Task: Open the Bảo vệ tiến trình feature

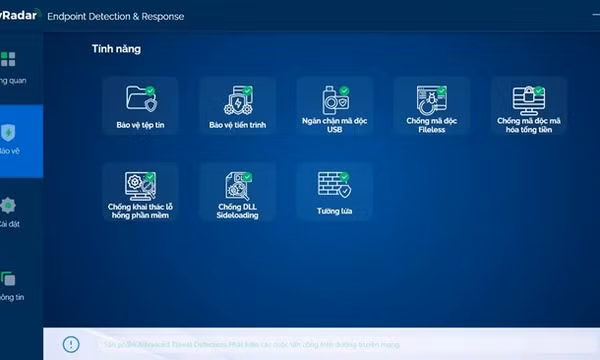Action: tap(237, 106)
